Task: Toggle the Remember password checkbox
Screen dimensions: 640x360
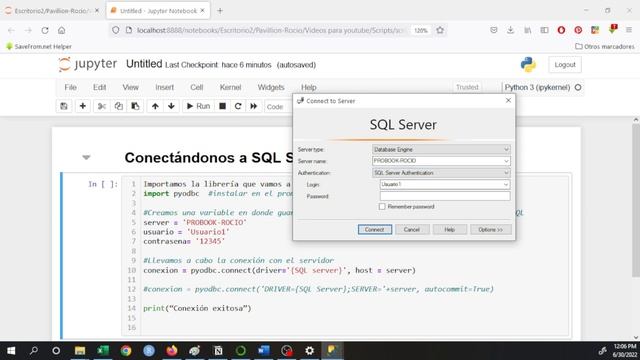Action: 382,207
